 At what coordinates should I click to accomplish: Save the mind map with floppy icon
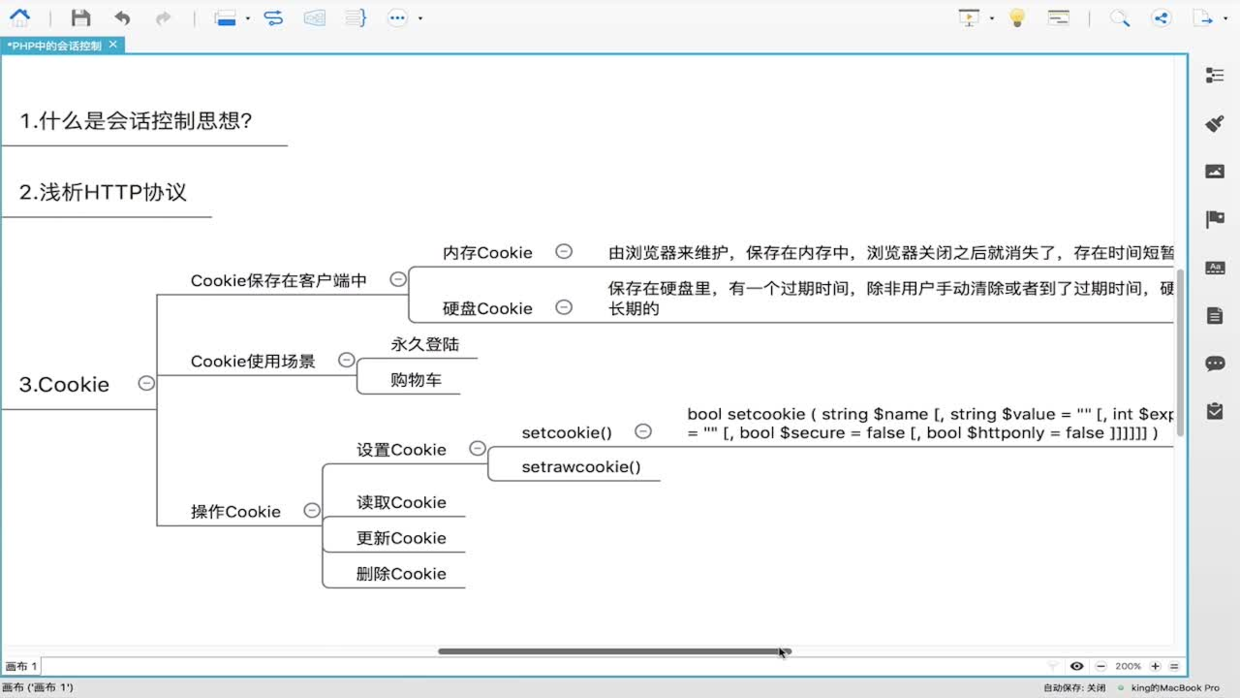coord(81,18)
